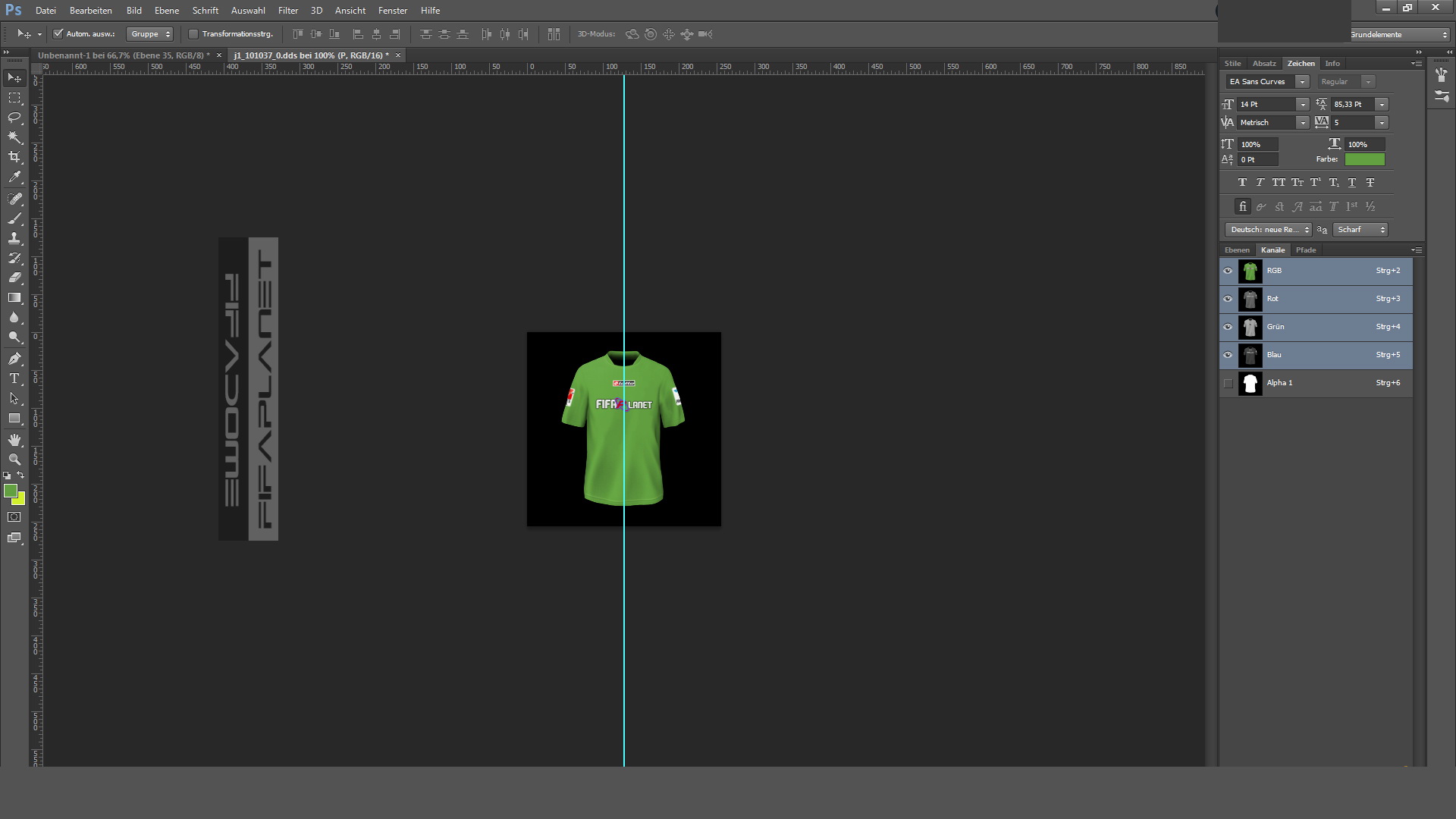
Task: Apply Underline text style
Action: [x=1352, y=183]
